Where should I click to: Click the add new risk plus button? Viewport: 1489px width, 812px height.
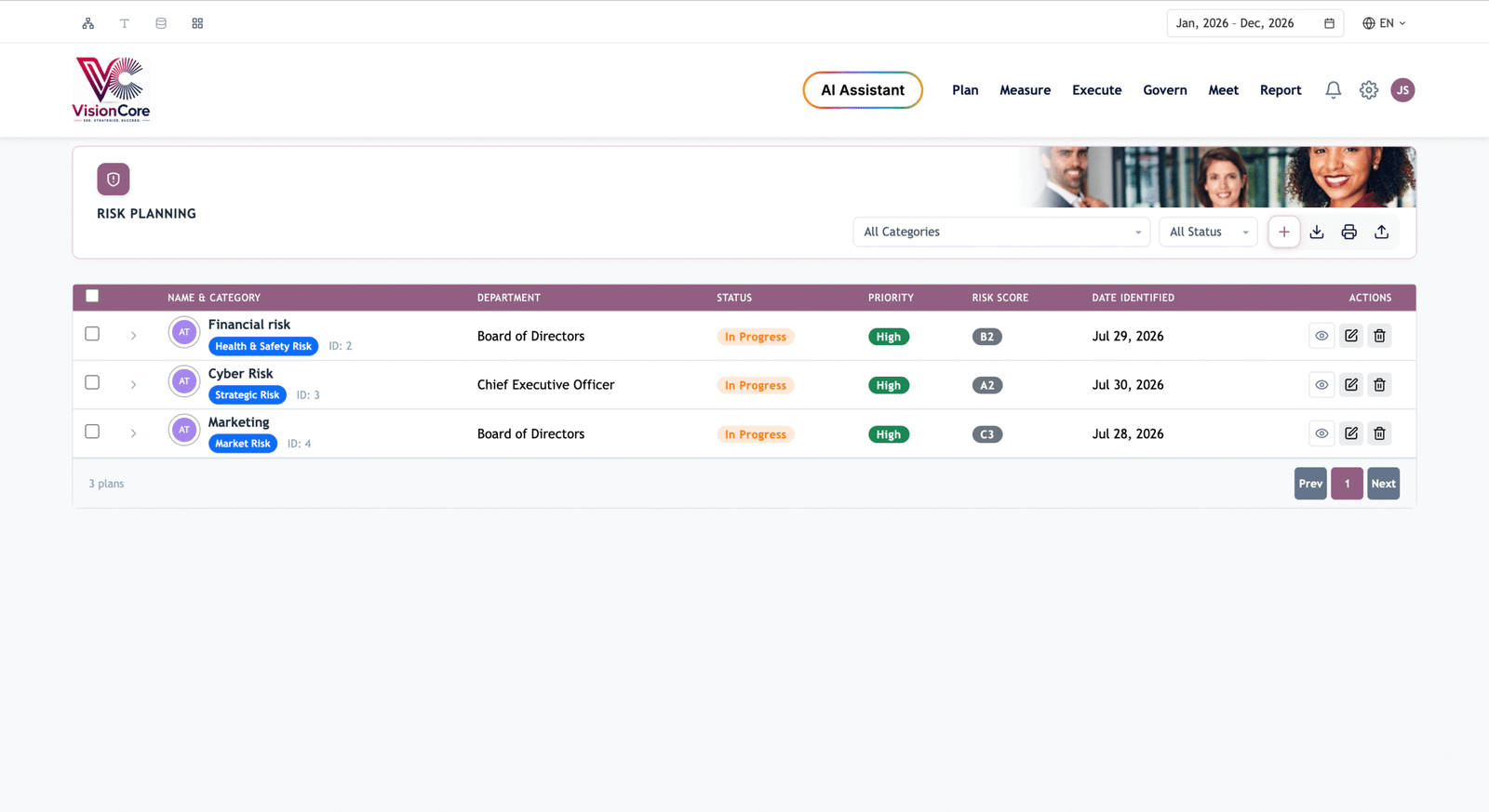click(x=1284, y=232)
